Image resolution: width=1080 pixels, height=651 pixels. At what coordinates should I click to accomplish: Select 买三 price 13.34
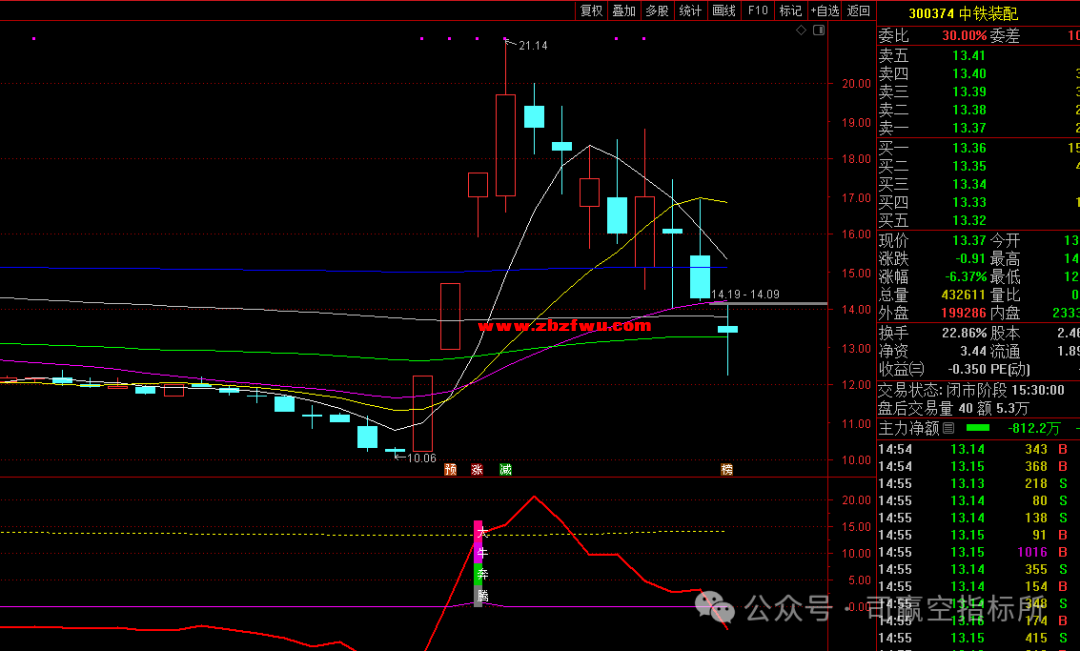click(969, 184)
